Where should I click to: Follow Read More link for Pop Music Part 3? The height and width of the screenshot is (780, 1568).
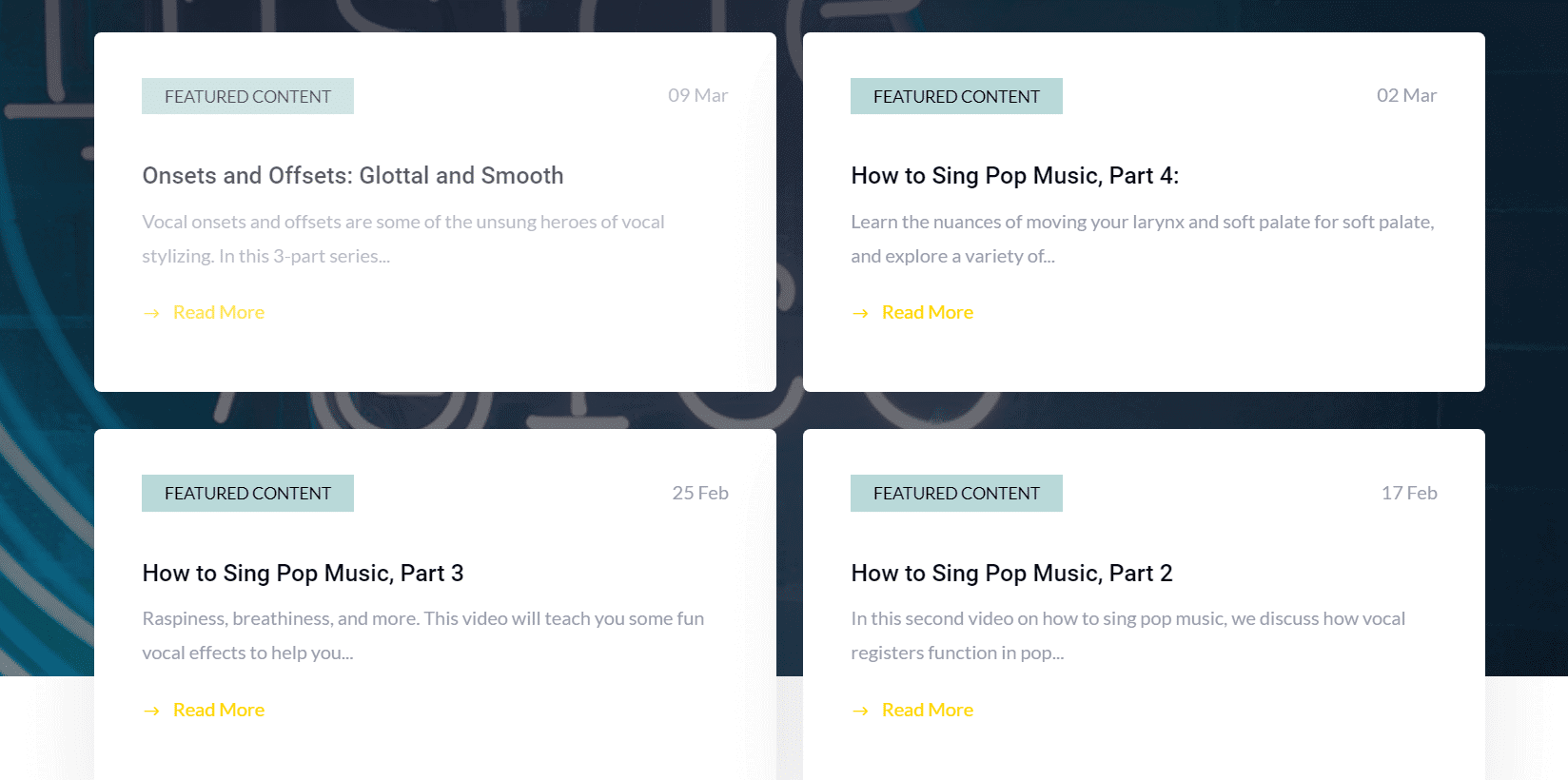coord(218,710)
